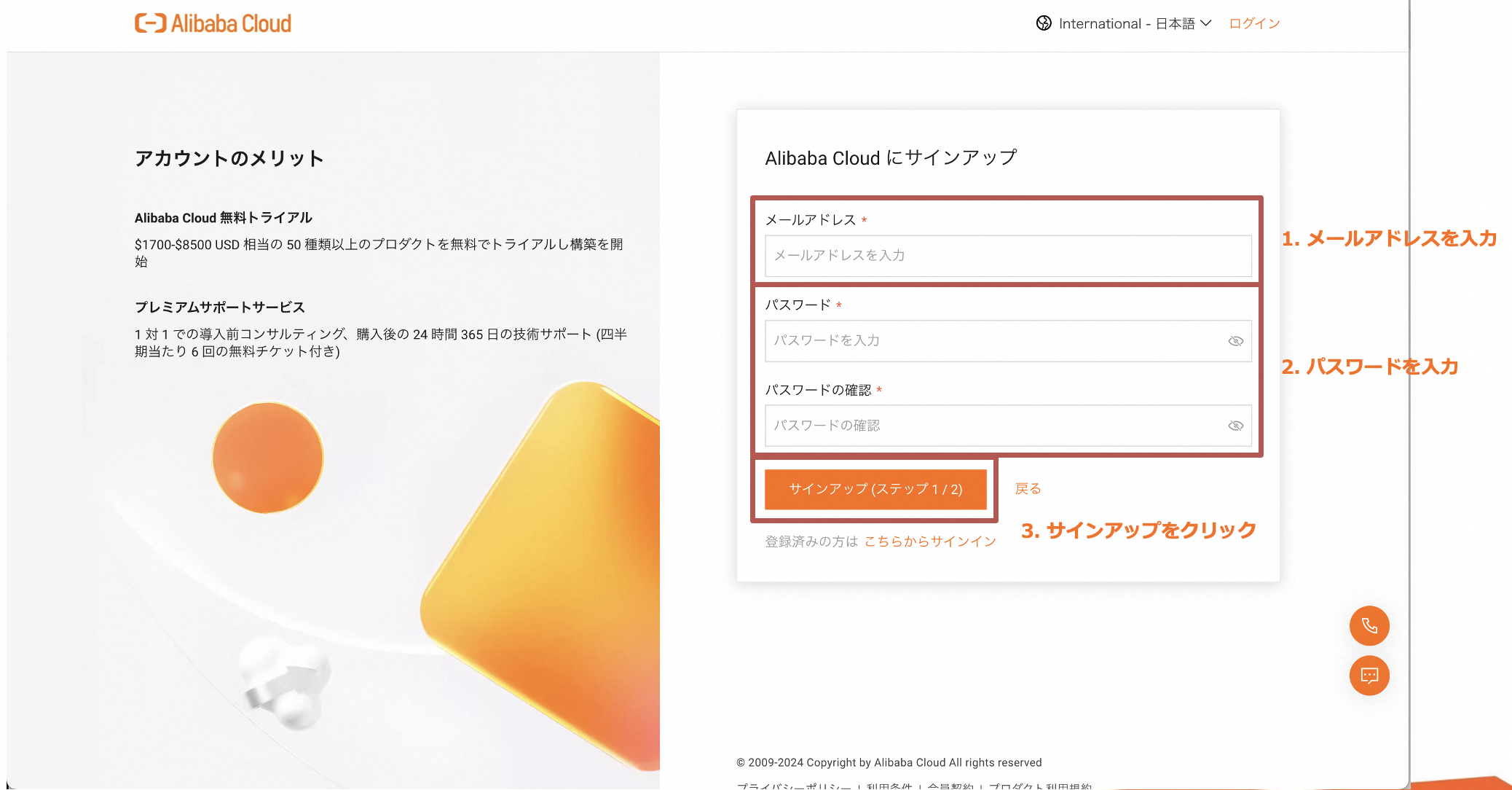Open the 会員契約 footer link
This screenshot has height=790, width=1512.
[x=950, y=786]
